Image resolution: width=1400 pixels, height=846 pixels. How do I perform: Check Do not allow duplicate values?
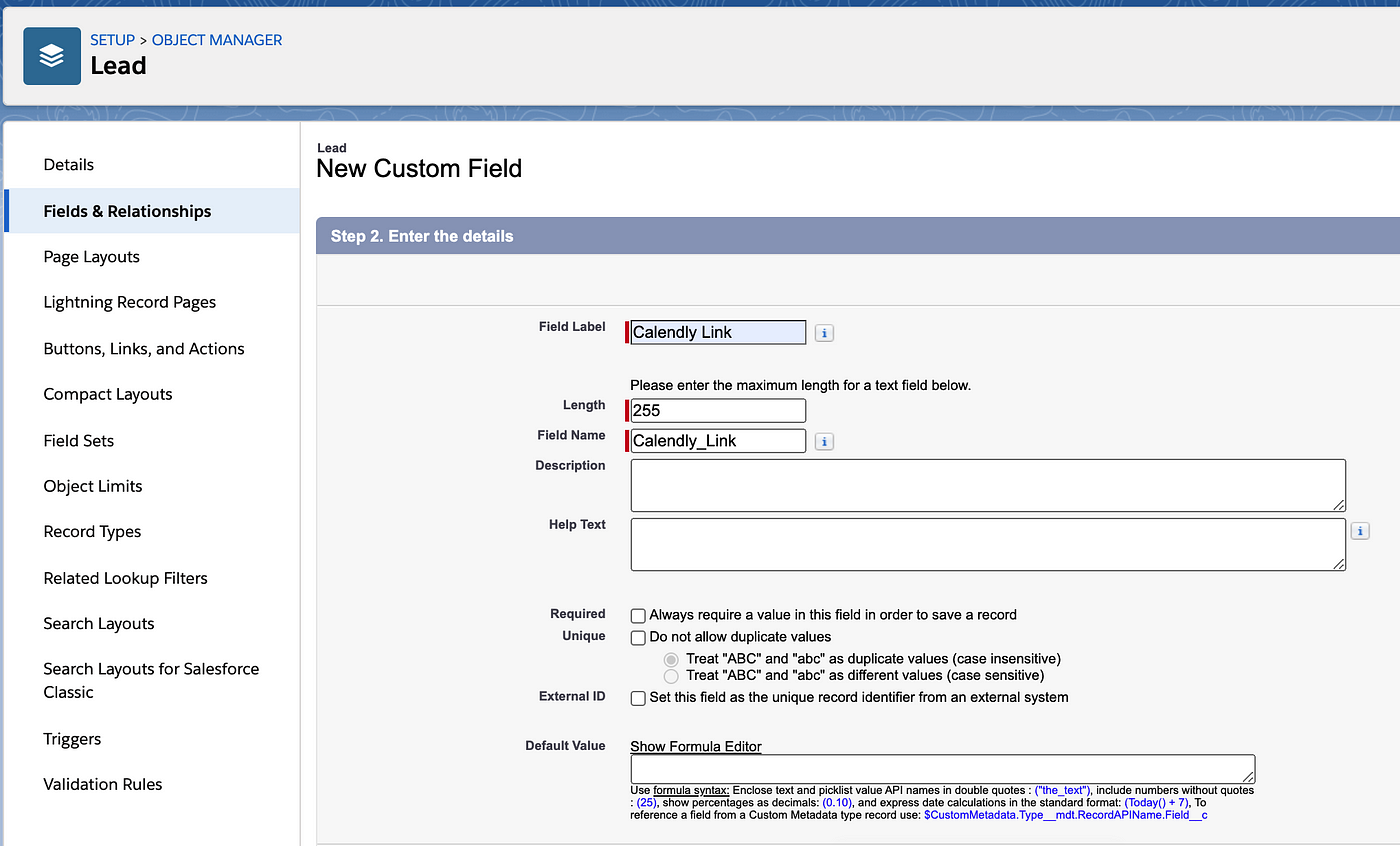pyautogui.click(x=638, y=638)
